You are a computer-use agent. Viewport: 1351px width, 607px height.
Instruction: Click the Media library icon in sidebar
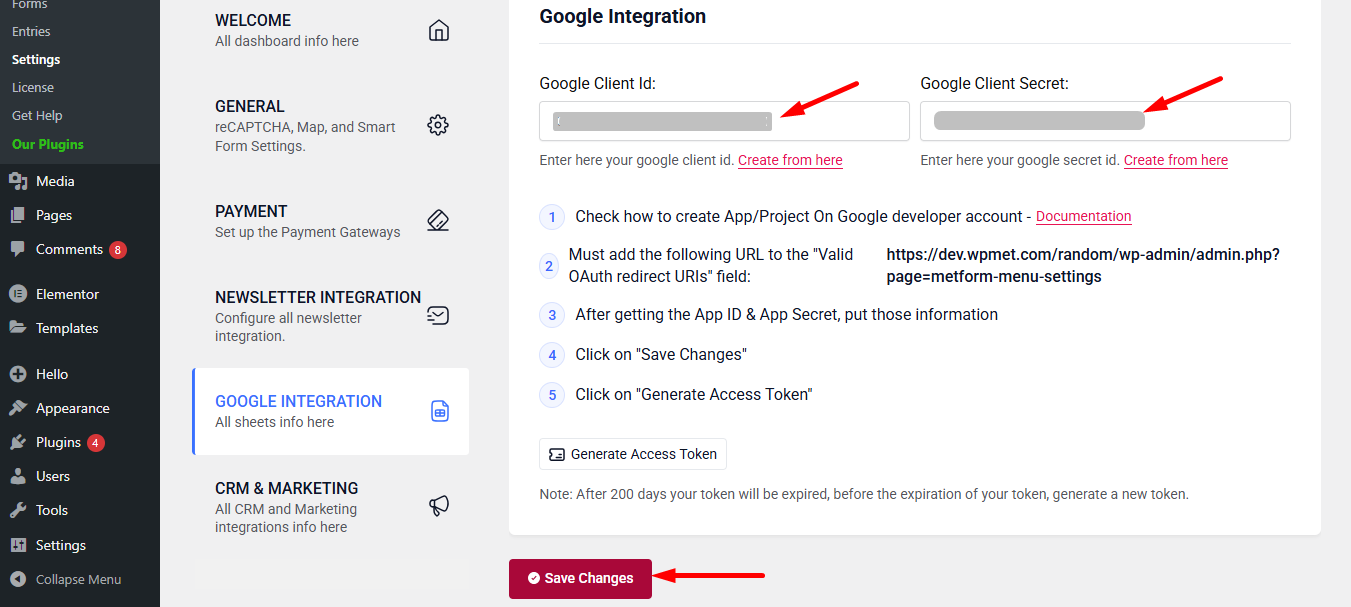20,181
